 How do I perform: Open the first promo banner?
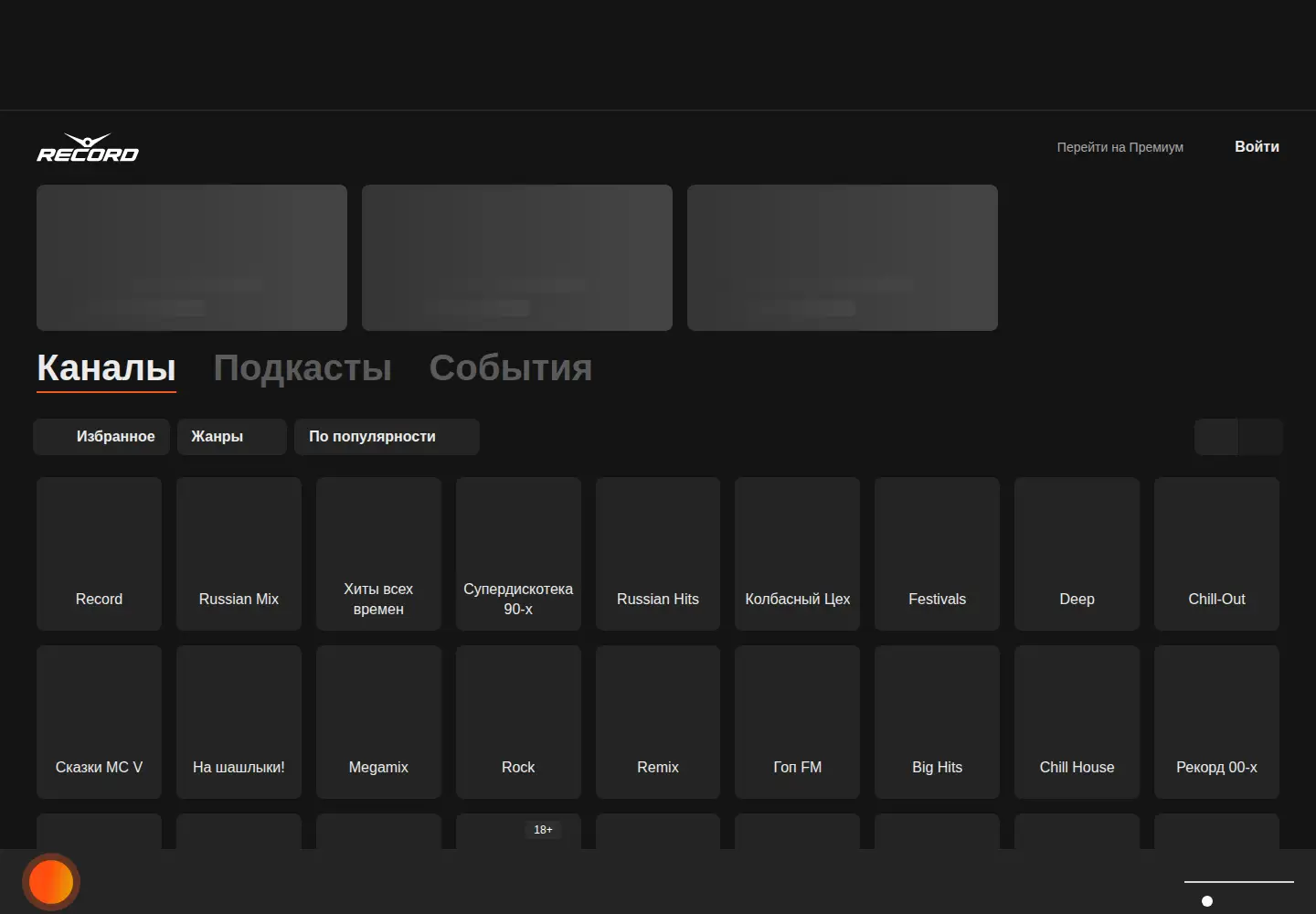pos(192,258)
